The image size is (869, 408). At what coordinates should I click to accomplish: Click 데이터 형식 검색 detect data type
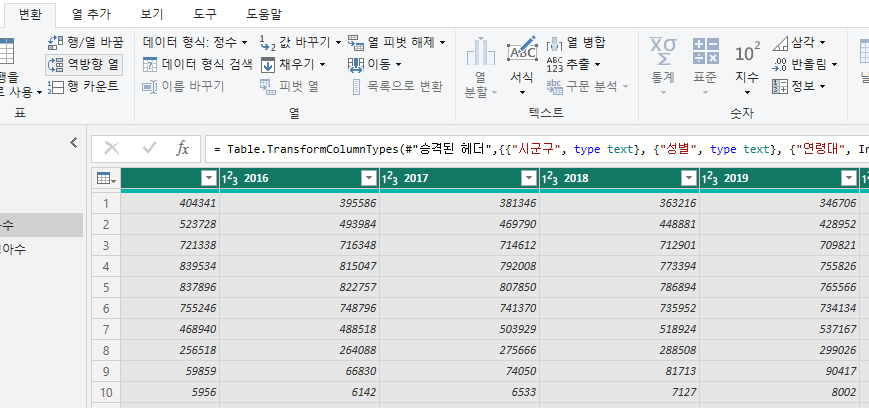pyautogui.click(x=197, y=64)
